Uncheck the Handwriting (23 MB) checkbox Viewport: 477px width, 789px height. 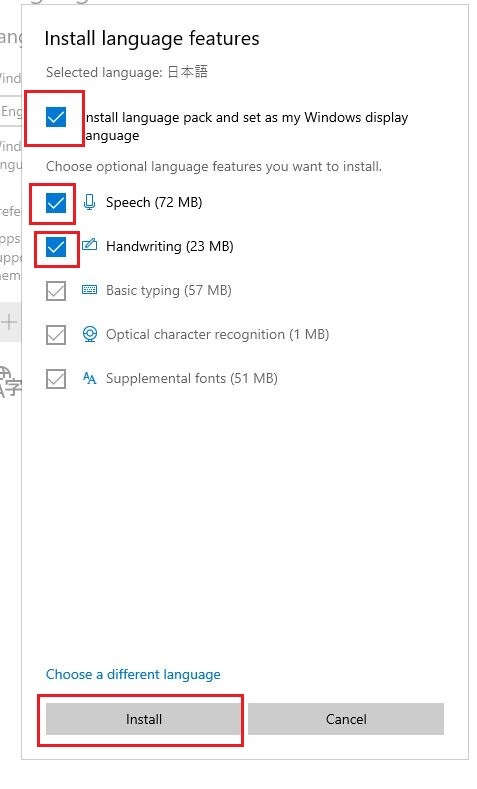tap(56, 247)
